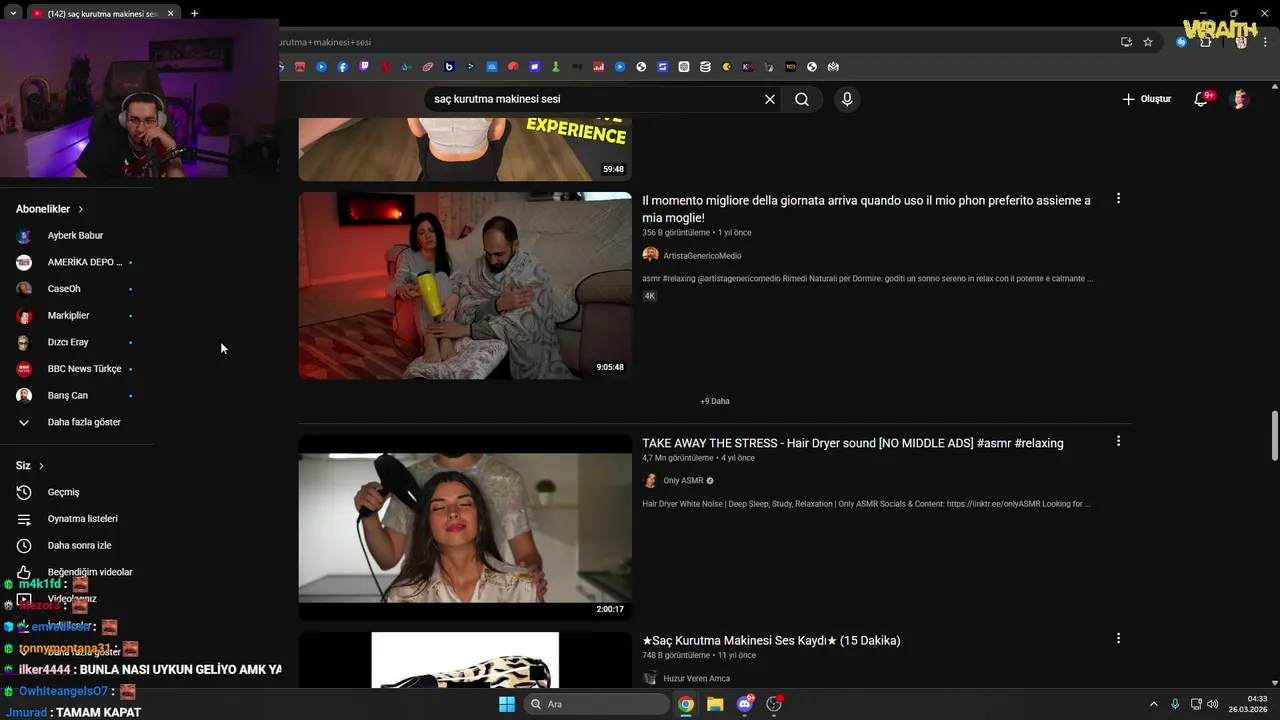1280x720 pixels.
Task: Open TAKE AWAY THE STRESS video title
Action: tap(853, 443)
